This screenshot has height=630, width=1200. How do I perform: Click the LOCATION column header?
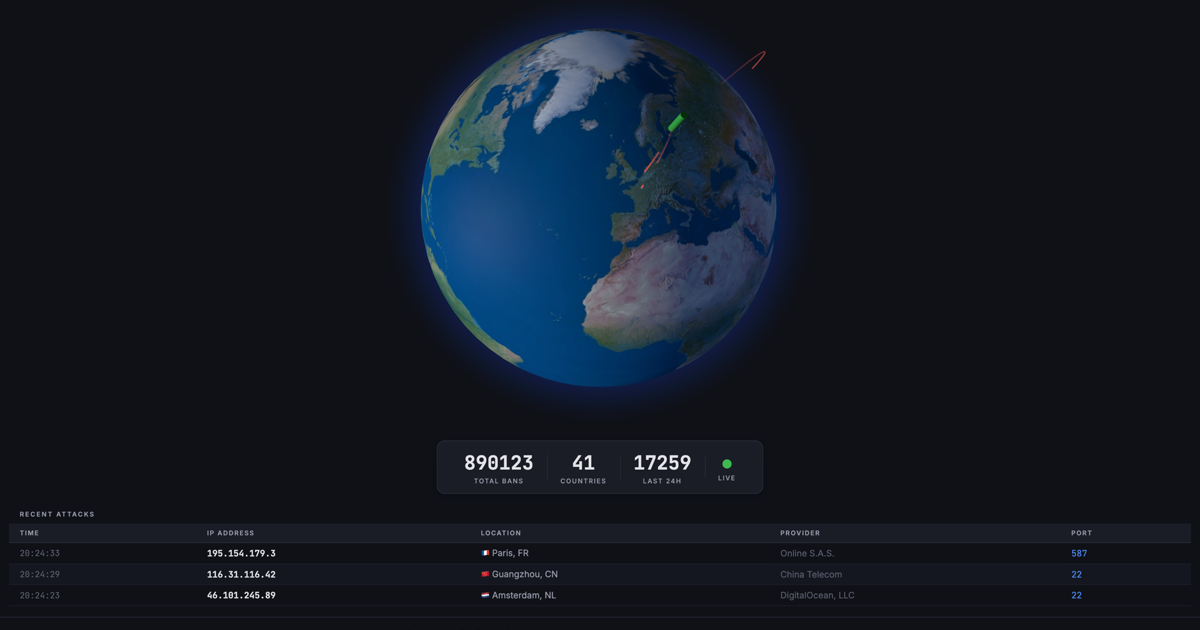tap(501, 532)
